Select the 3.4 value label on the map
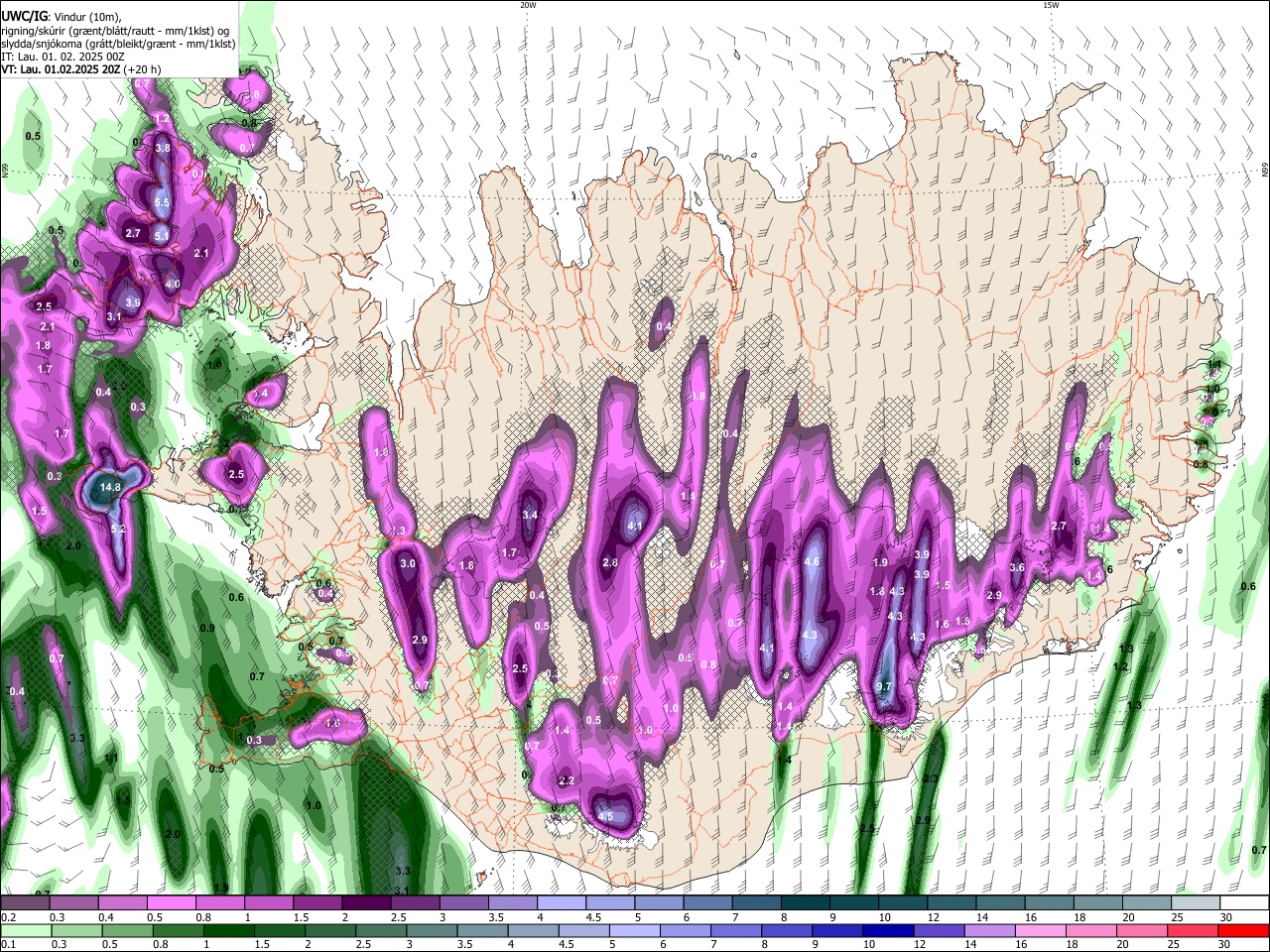Screen dimensions: 1270x952 pyautogui.click(x=531, y=515)
